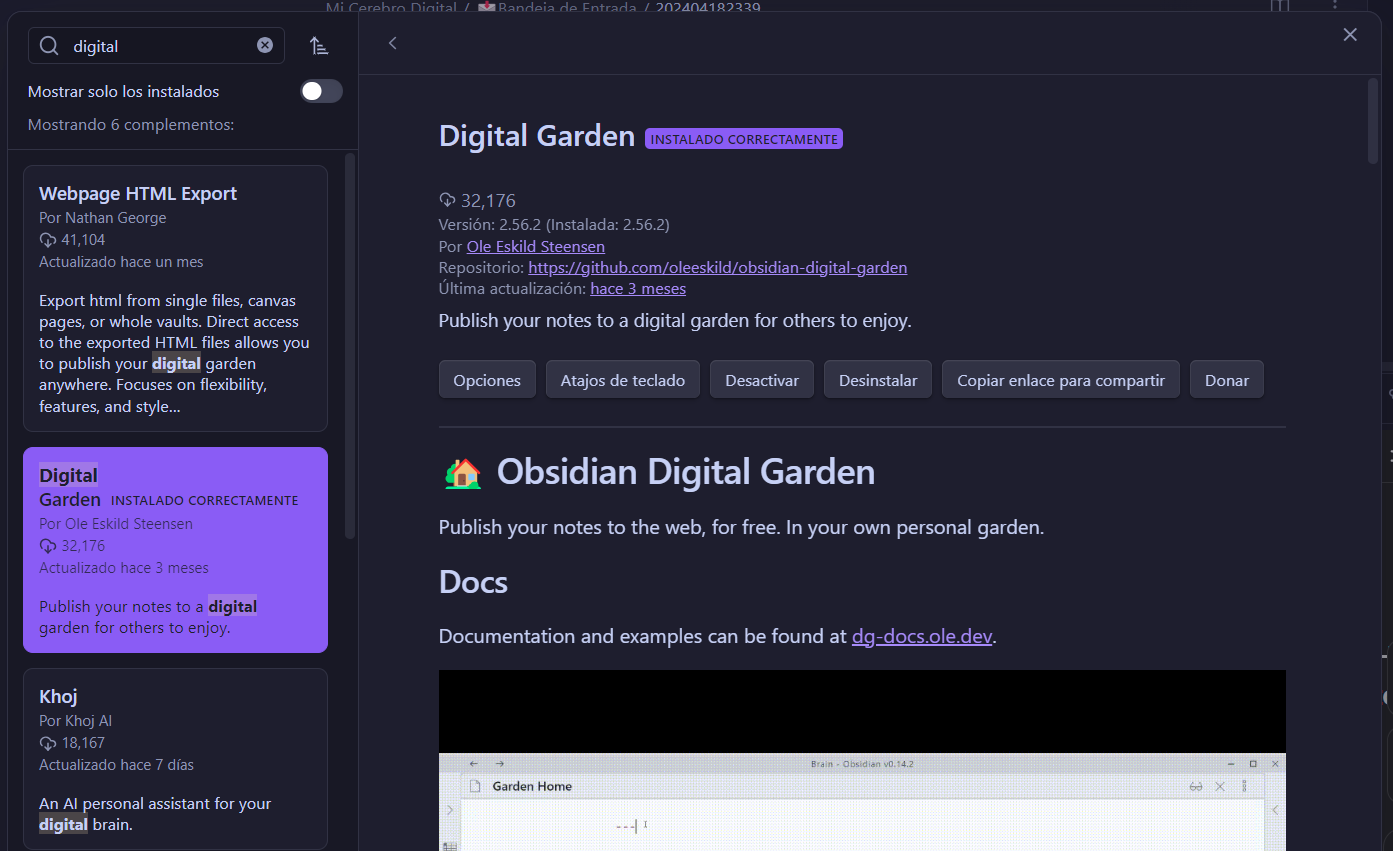Close the community plugins dialog
Screen dimensions: 1393x851
pos(1350,35)
